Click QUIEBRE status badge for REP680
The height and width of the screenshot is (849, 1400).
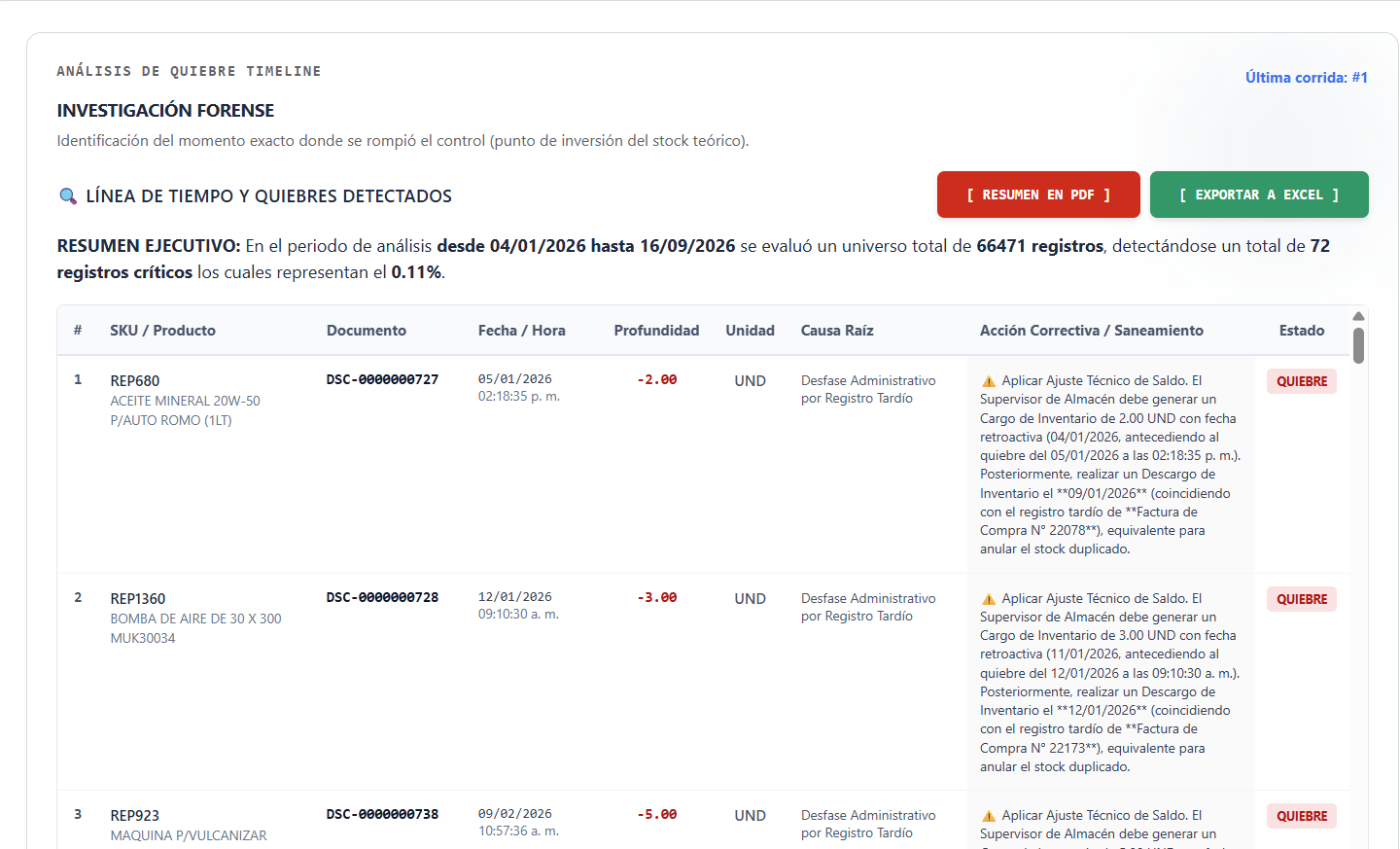coord(1302,381)
